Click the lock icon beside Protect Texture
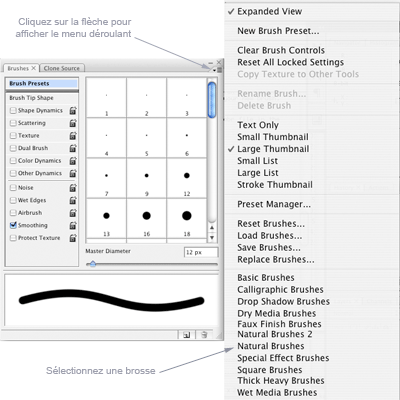Image resolution: width=400 pixels, height=400 pixels. 73,238
